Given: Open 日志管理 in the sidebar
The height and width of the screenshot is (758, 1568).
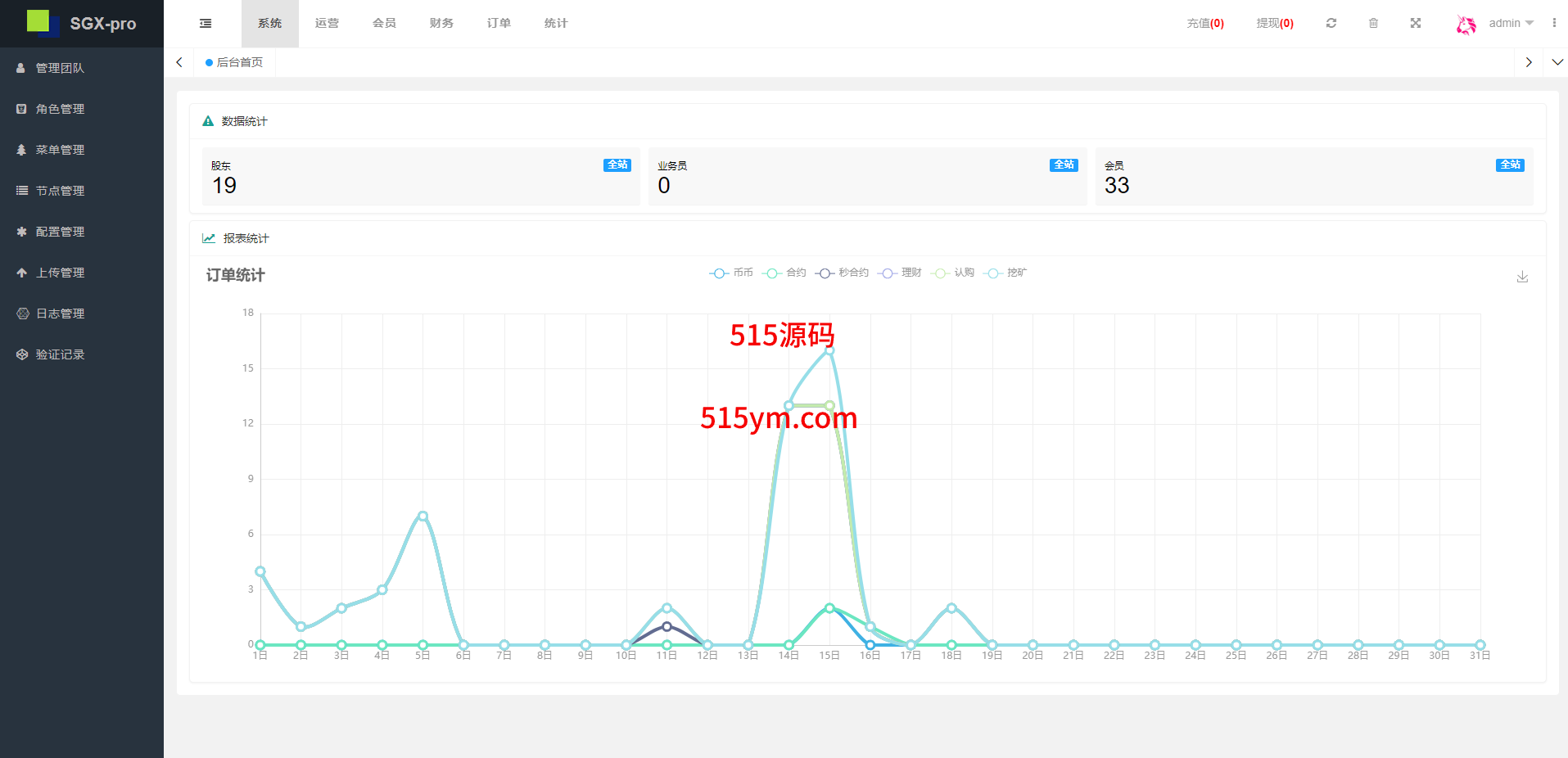Looking at the screenshot, I should tap(60, 314).
